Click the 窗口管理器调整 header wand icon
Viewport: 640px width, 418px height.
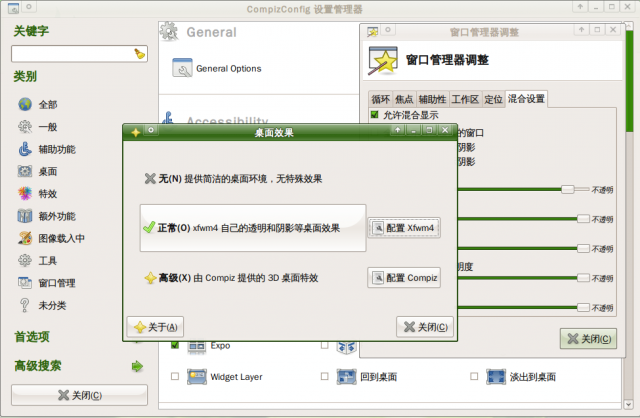383,60
